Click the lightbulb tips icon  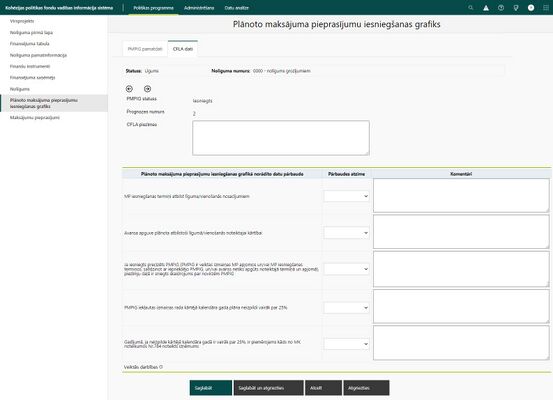pyautogui.click(x=516, y=7)
